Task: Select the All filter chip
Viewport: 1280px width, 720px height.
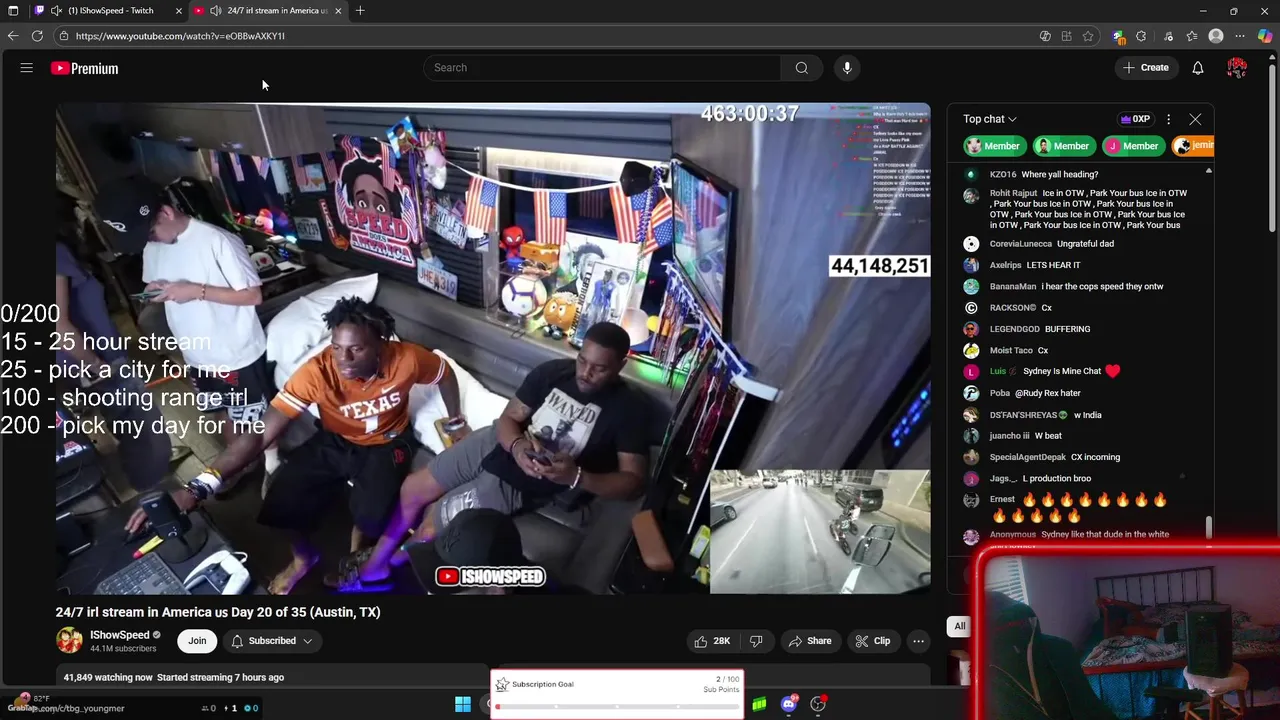Action: (959, 626)
